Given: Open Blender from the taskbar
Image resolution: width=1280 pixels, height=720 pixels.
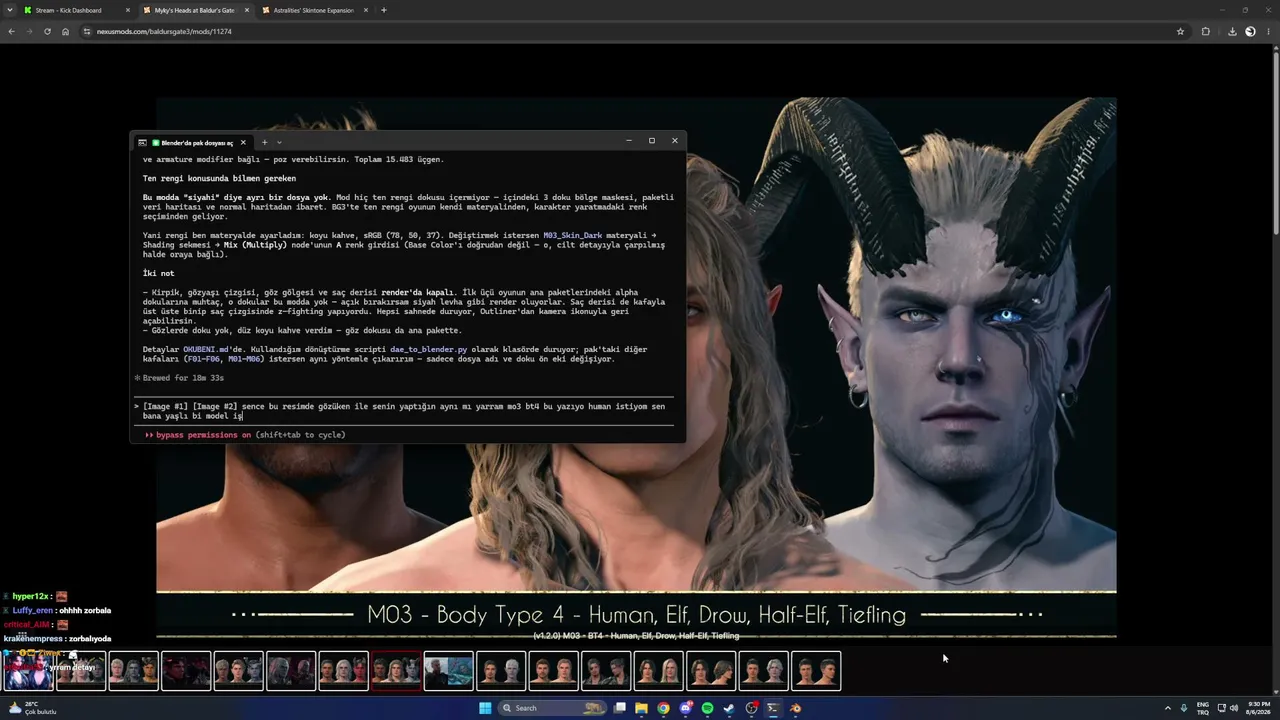Looking at the screenshot, I should coord(795,708).
